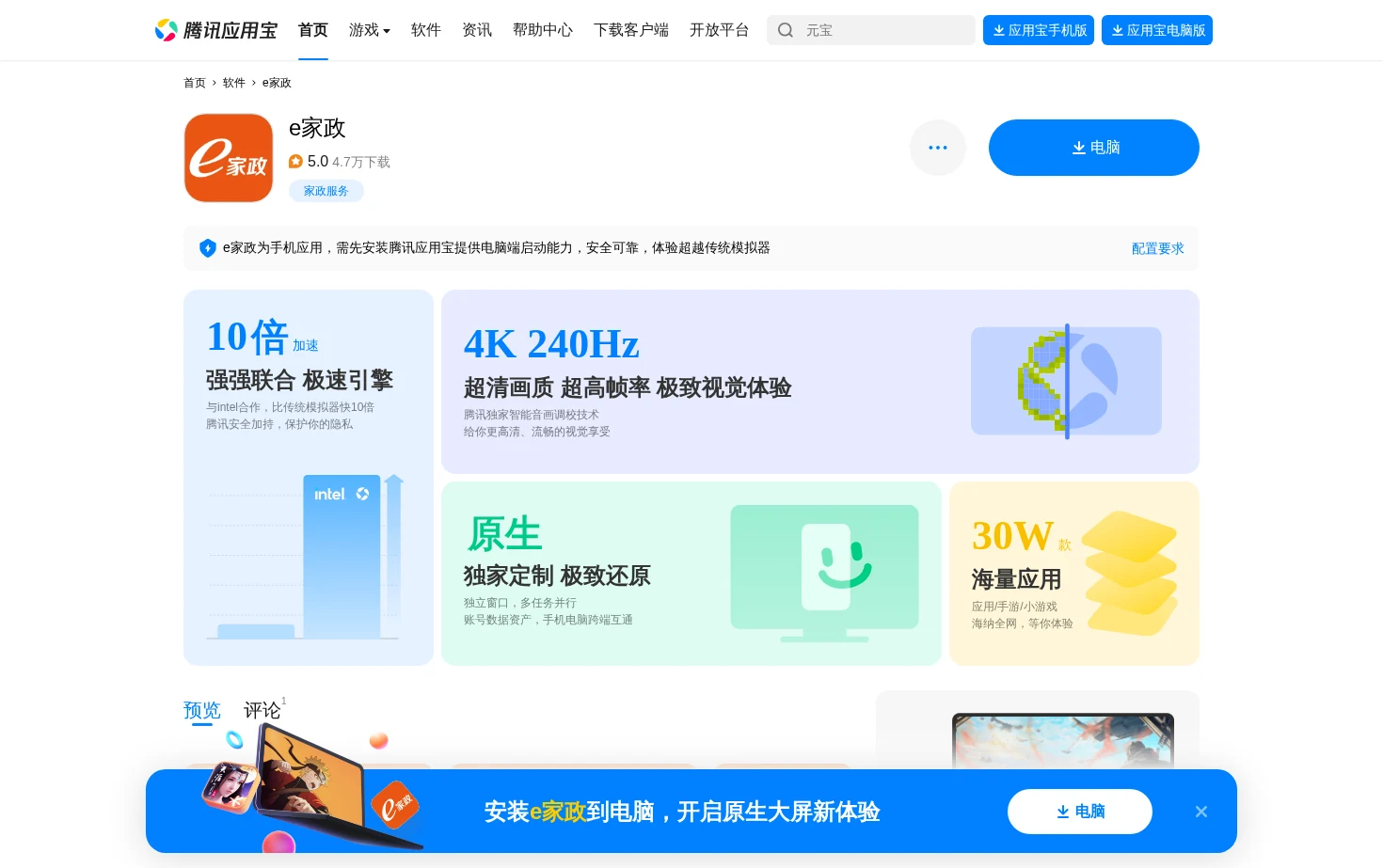Click the e家政 app title

tap(317, 128)
